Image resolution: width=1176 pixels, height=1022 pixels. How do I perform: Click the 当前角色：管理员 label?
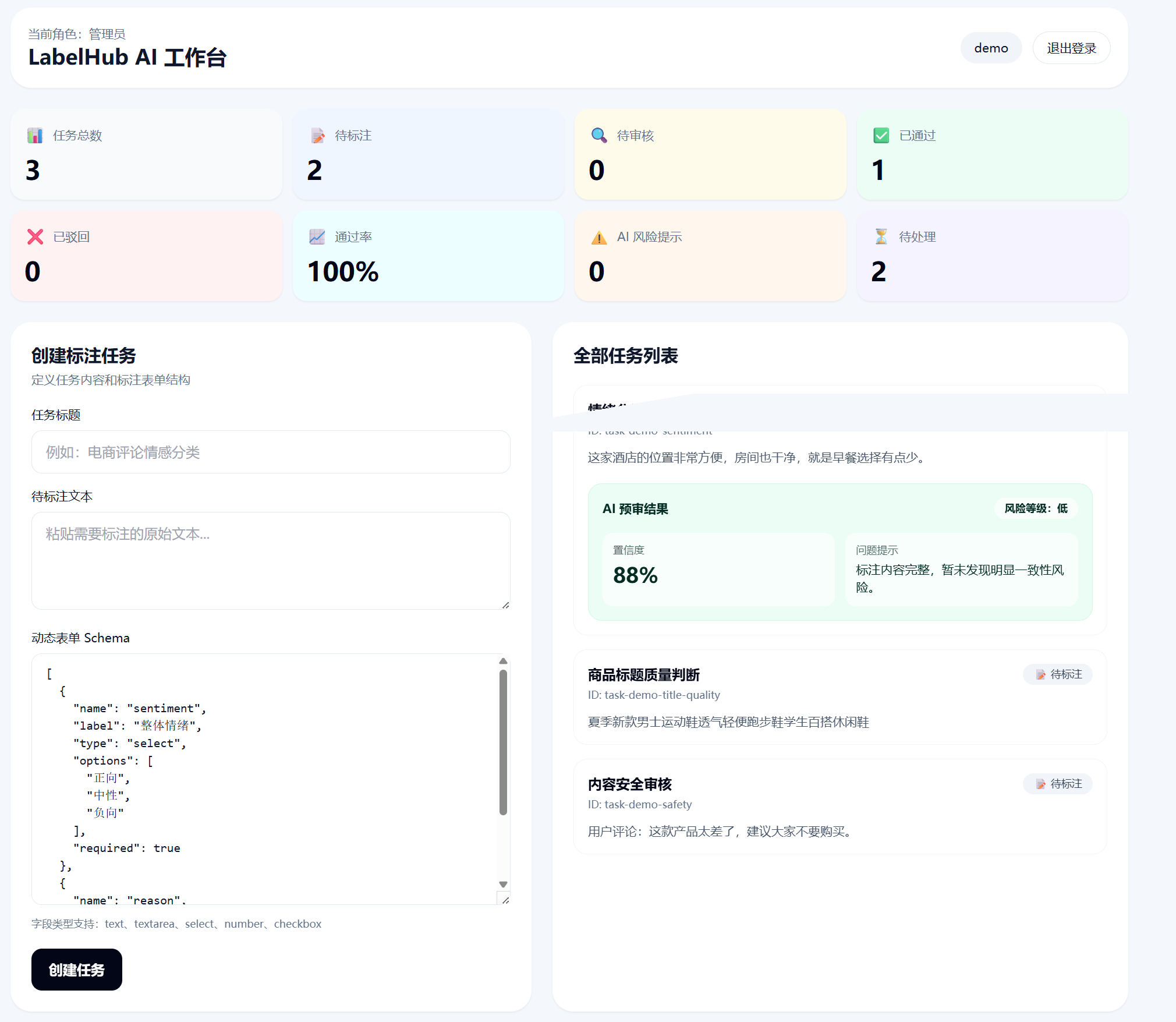(x=77, y=34)
